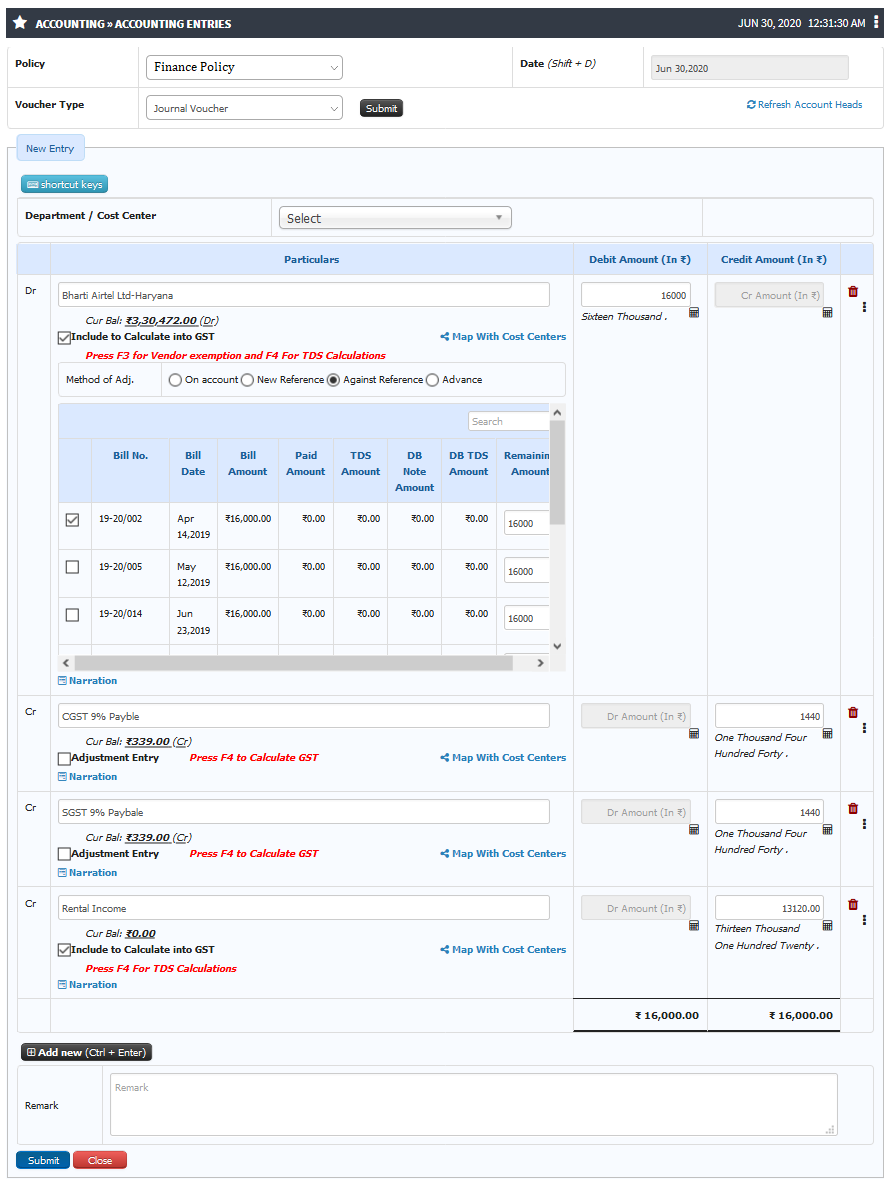Click the bill table horizontal scrollbar thumb

pyautogui.click(x=293, y=663)
